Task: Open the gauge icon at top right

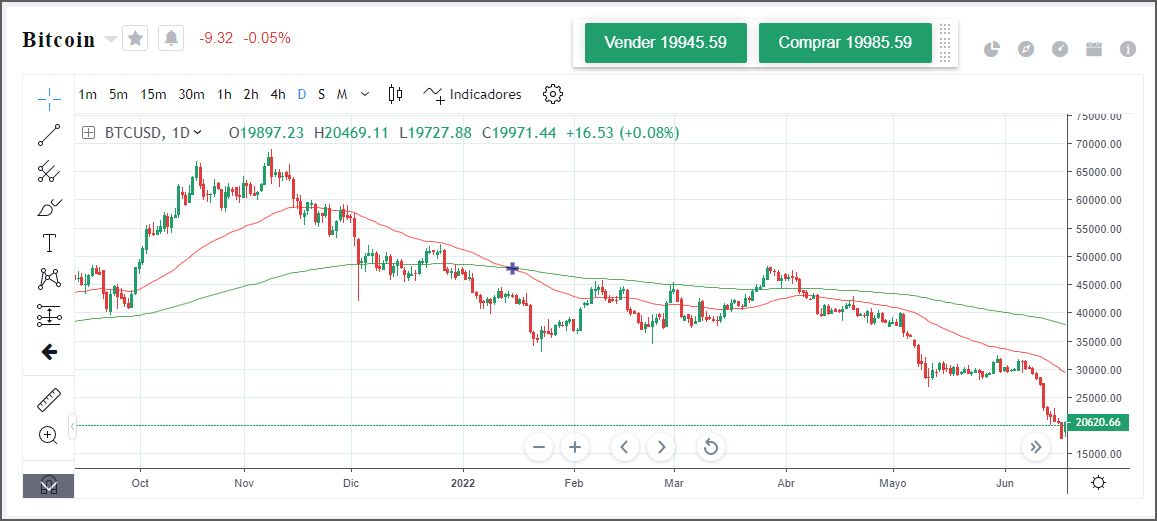Action: pos(1060,49)
